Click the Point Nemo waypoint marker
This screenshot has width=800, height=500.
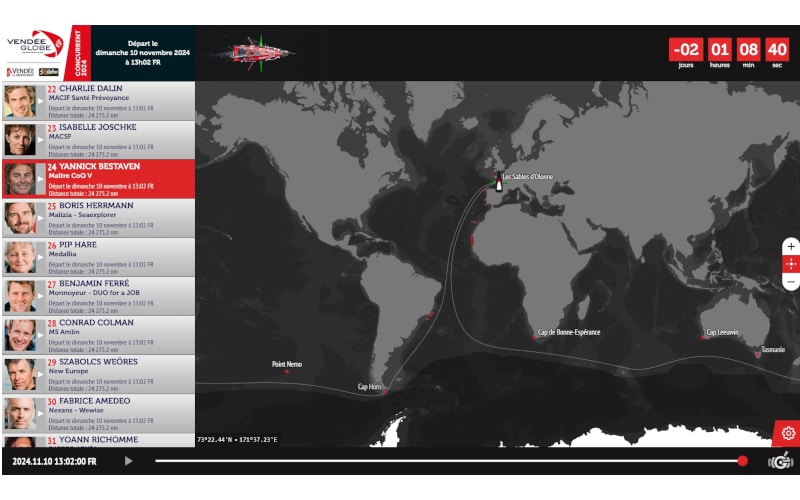[287, 371]
